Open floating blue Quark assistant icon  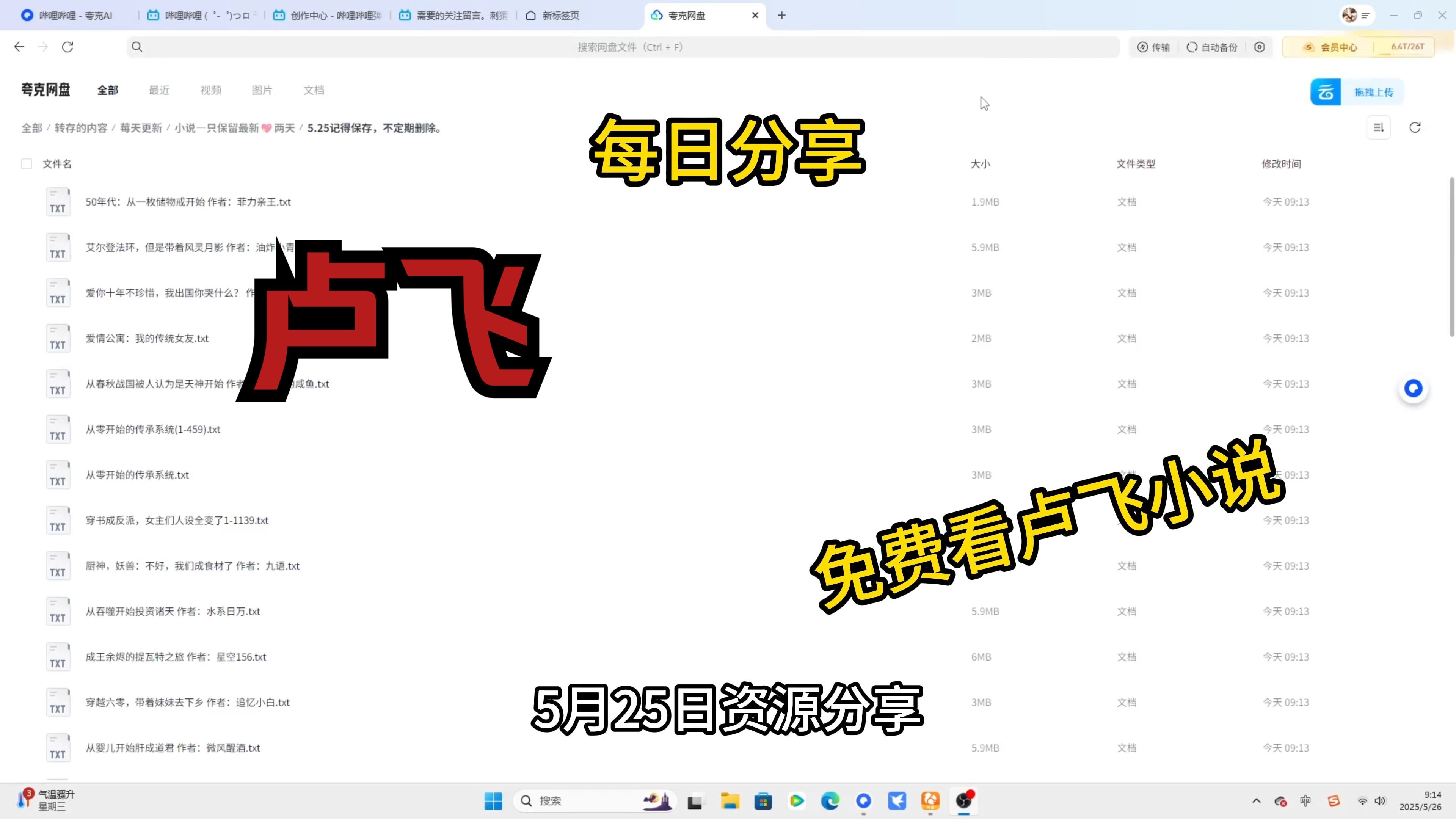1413,389
